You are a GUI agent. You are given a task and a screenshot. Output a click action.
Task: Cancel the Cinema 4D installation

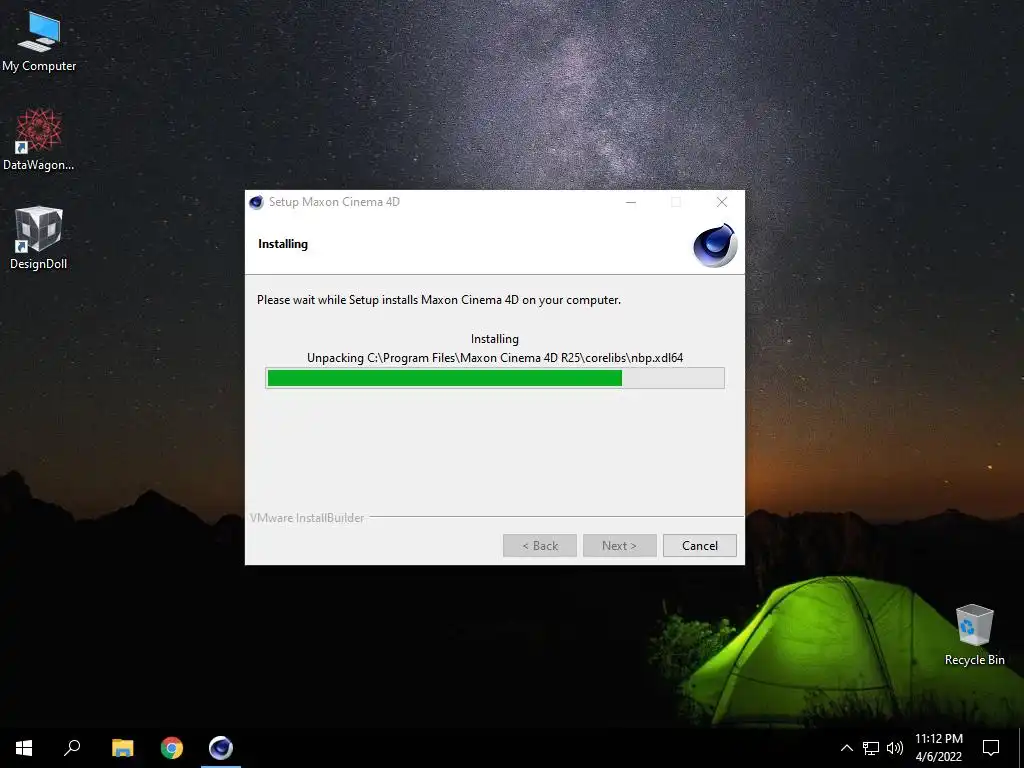[699, 546]
